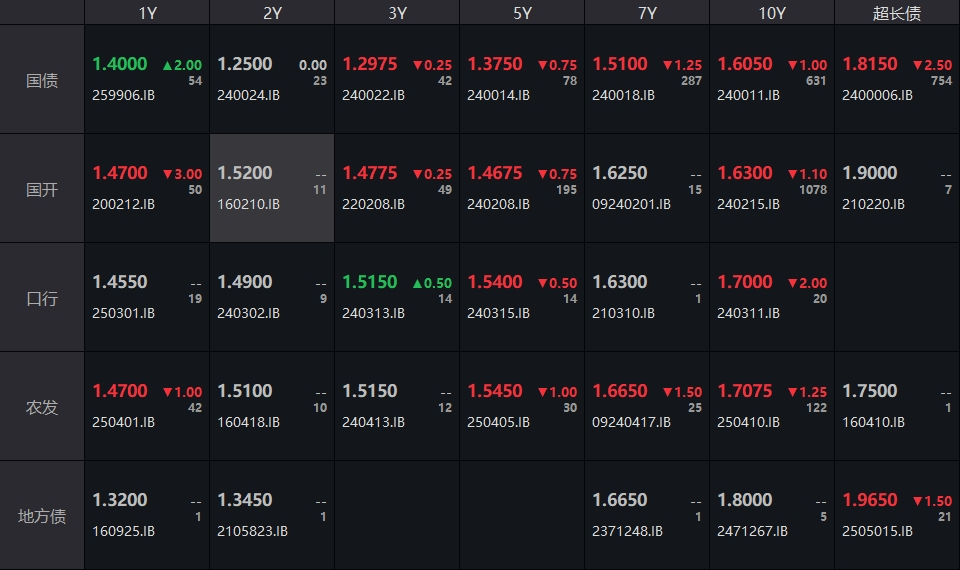Select the 超长债 column header
960x570 pixels.
tap(897, 13)
